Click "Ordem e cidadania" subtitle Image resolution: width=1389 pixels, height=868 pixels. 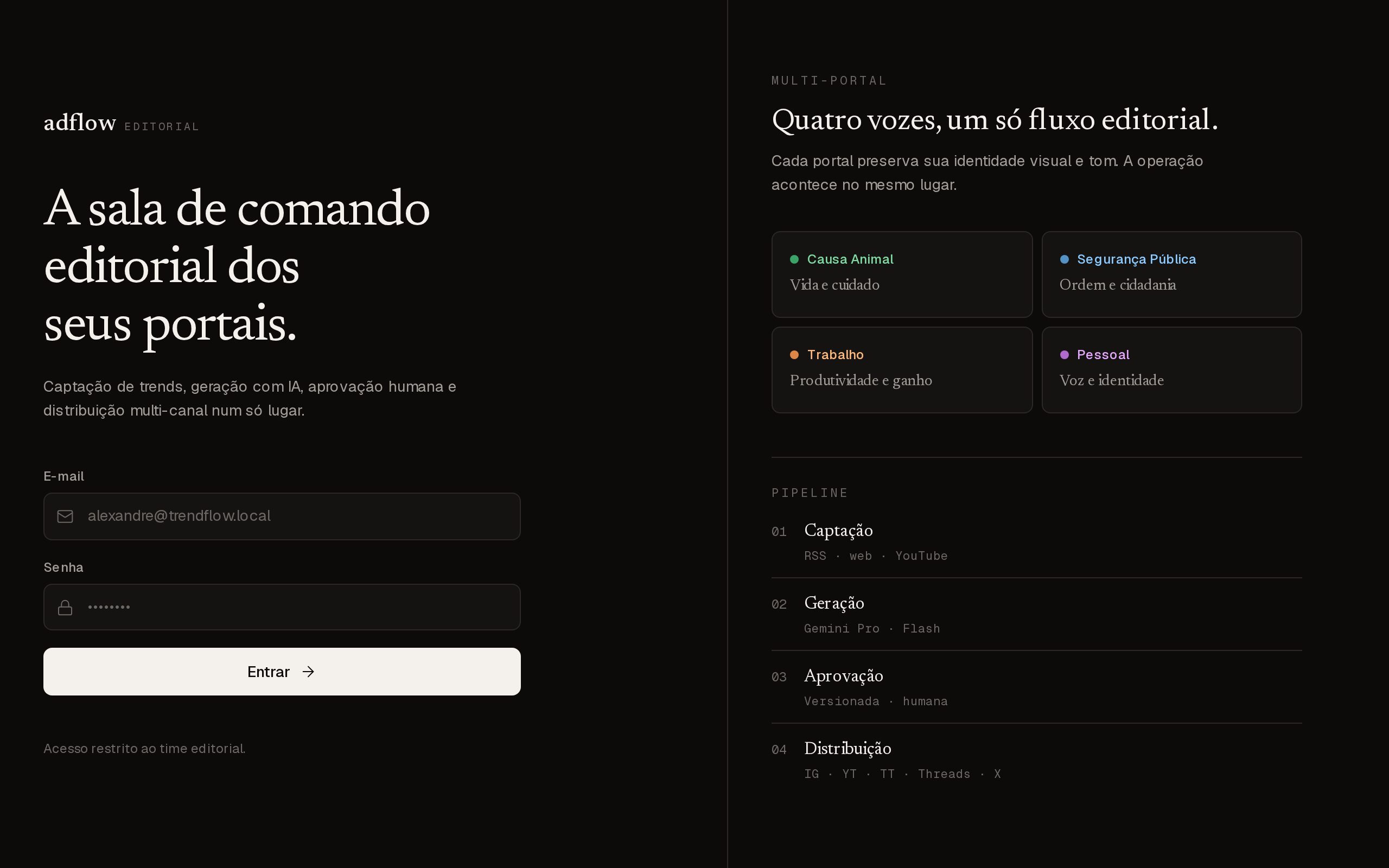(x=1118, y=285)
